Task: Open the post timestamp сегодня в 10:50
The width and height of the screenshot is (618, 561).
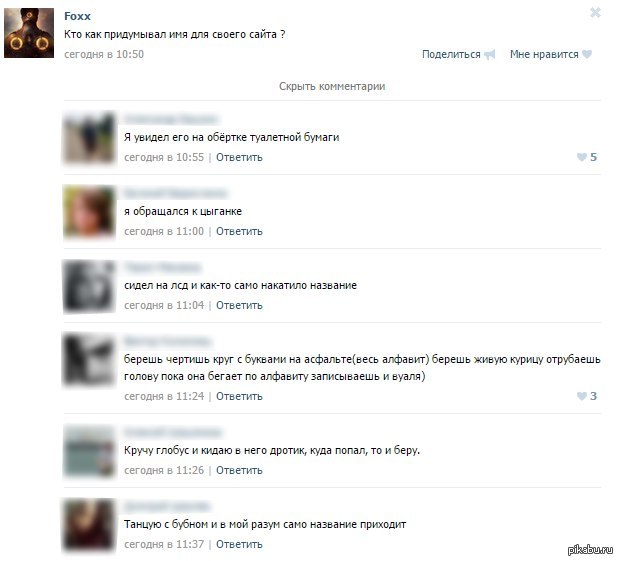Action: 104,54
